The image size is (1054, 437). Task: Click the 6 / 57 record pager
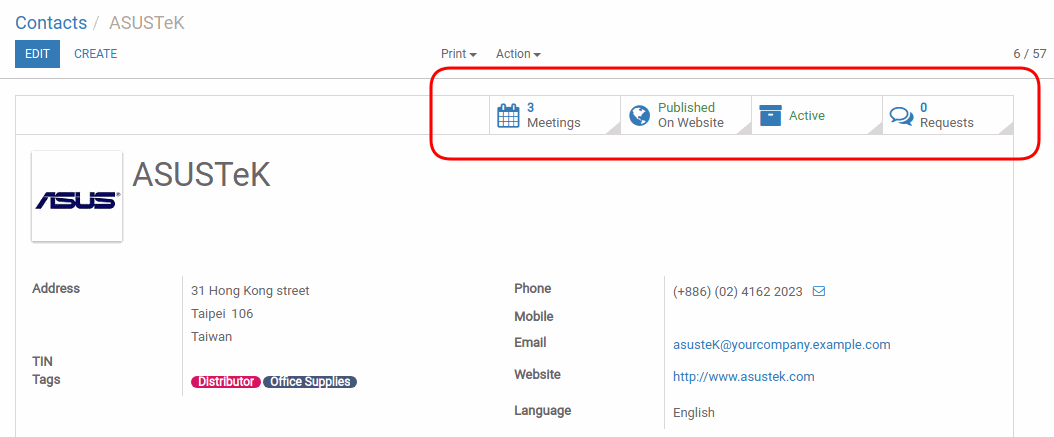[1030, 54]
